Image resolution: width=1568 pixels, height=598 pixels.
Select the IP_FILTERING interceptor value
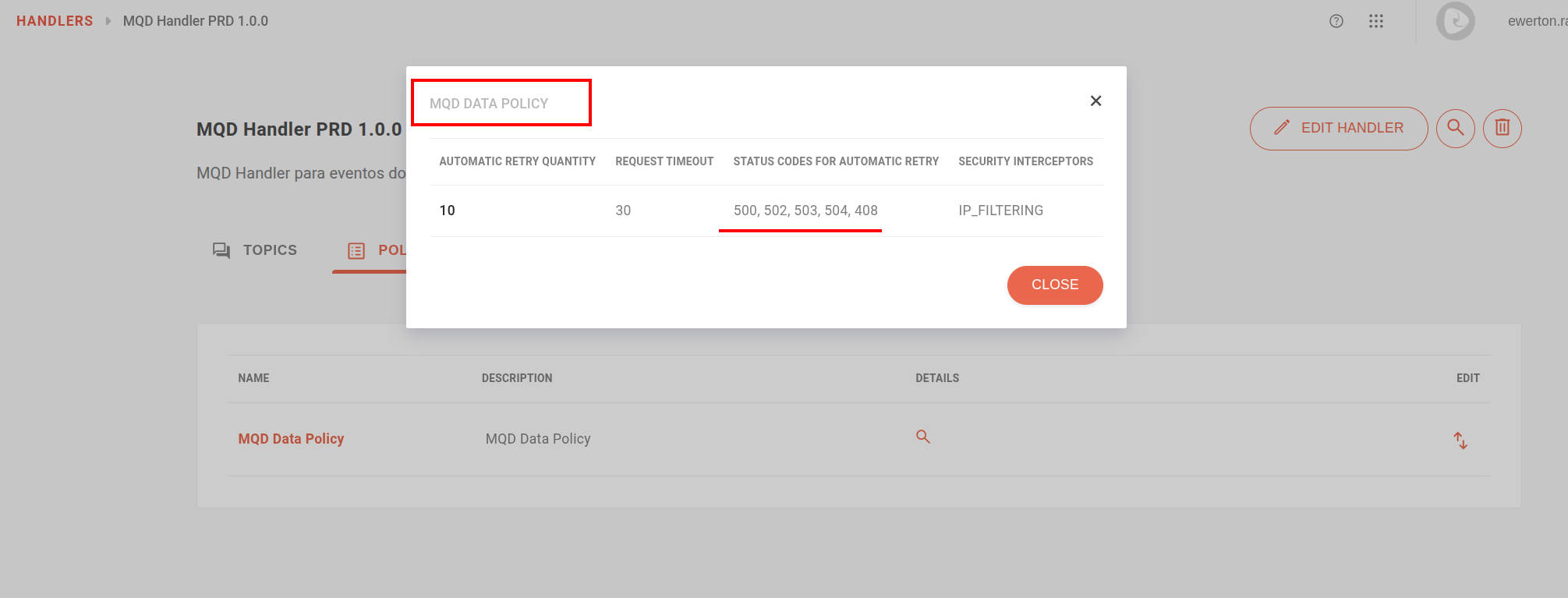click(x=1000, y=211)
